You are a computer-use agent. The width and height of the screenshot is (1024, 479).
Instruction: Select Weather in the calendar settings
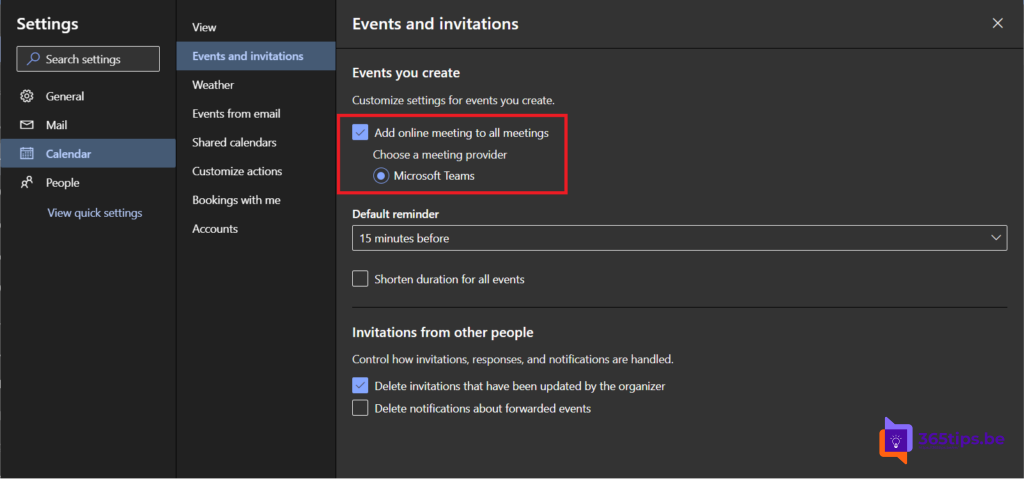[213, 85]
